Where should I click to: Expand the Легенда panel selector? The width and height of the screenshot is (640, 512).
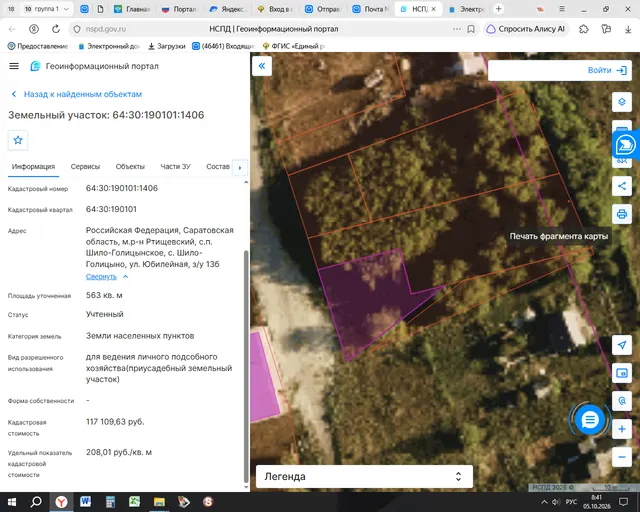458,476
